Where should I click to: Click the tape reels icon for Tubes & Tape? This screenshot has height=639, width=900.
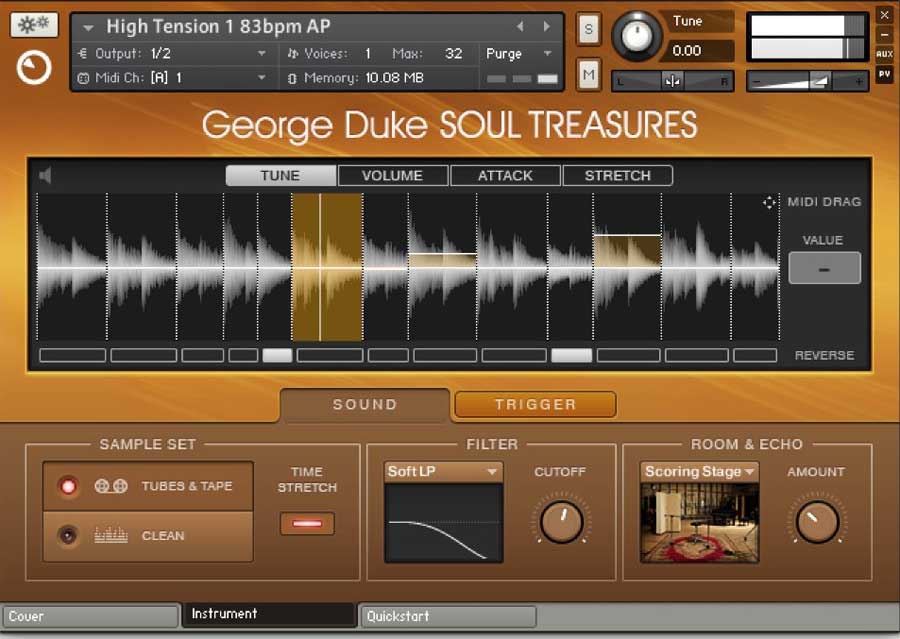pos(111,486)
